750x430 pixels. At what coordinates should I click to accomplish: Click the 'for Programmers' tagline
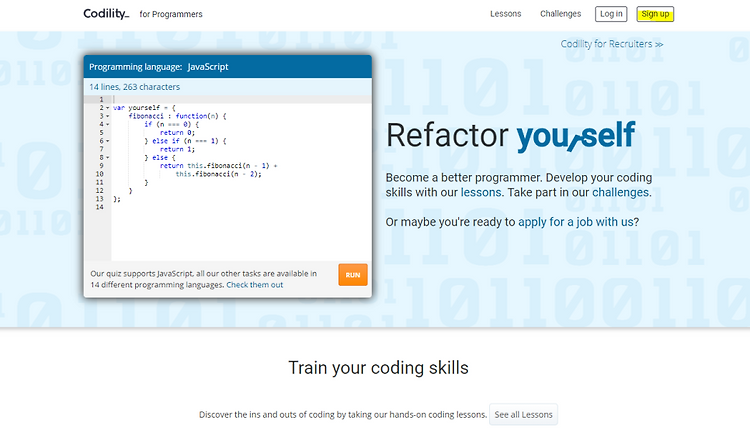[171, 14]
